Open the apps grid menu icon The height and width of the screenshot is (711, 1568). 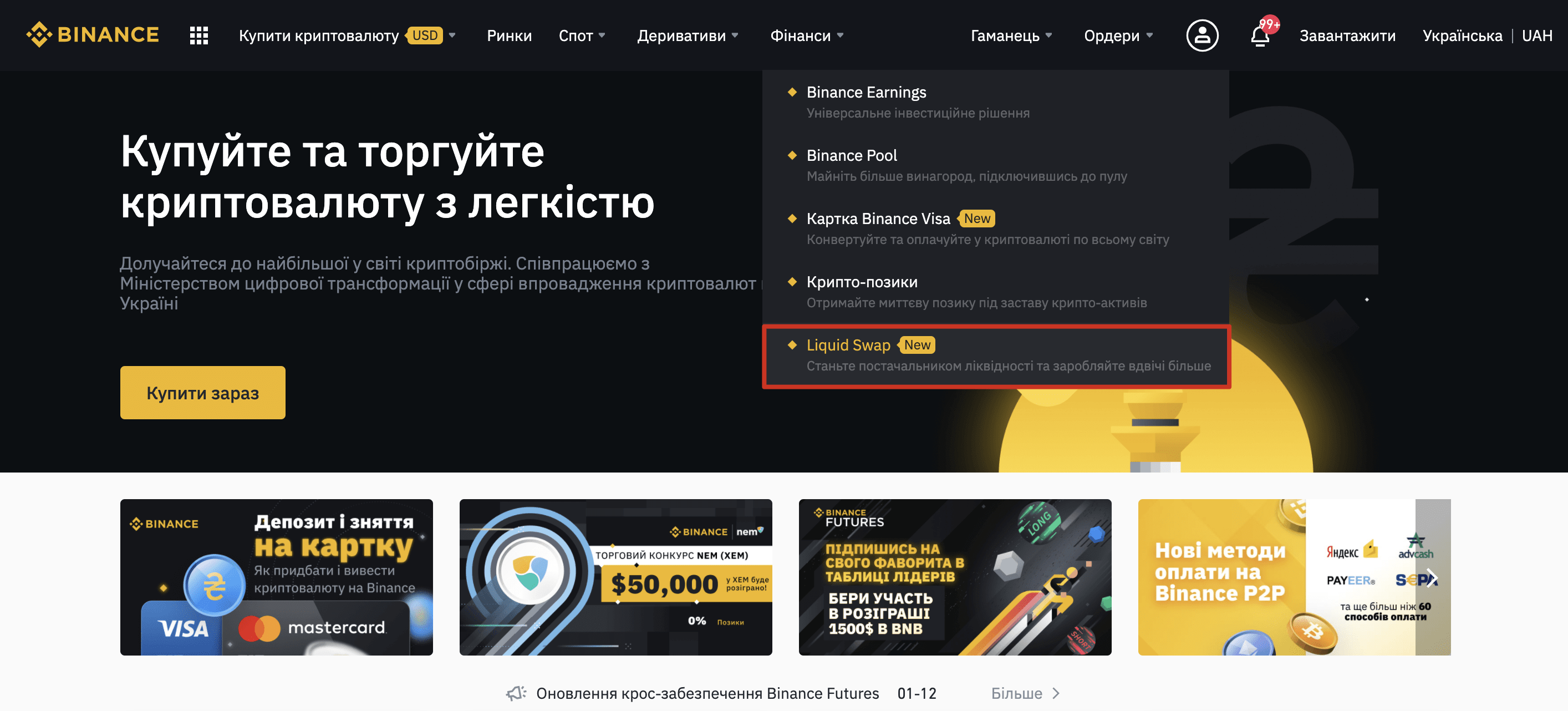pyautogui.click(x=198, y=35)
